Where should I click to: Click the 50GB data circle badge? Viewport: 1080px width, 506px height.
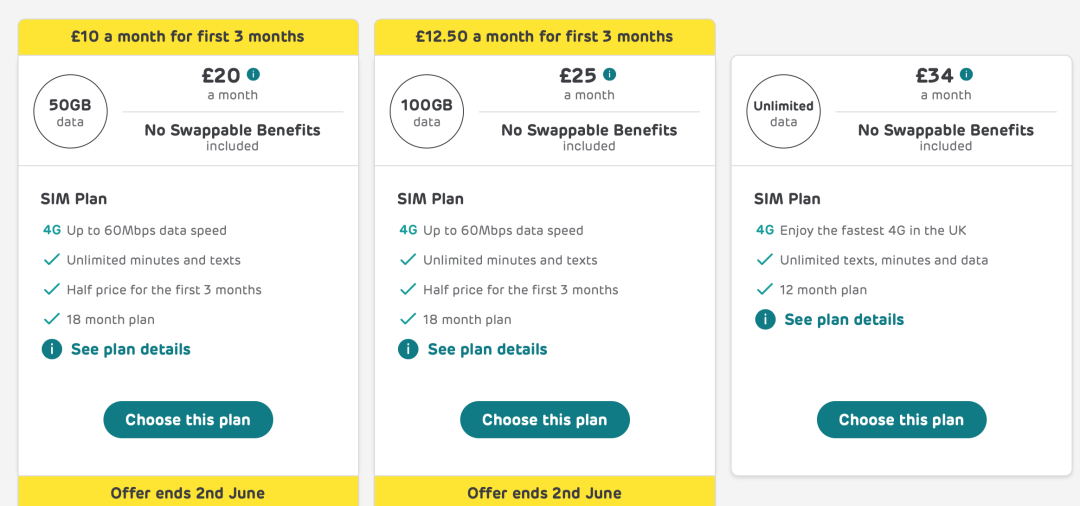pos(71,113)
